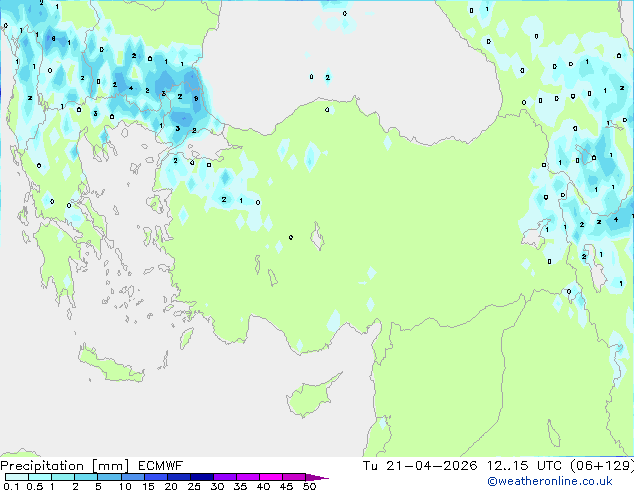Image resolution: width=634 pixels, height=490 pixels.
Task: Click the 'Tu 21-04-2026' forecast date
Action: click(x=420, y=466)
